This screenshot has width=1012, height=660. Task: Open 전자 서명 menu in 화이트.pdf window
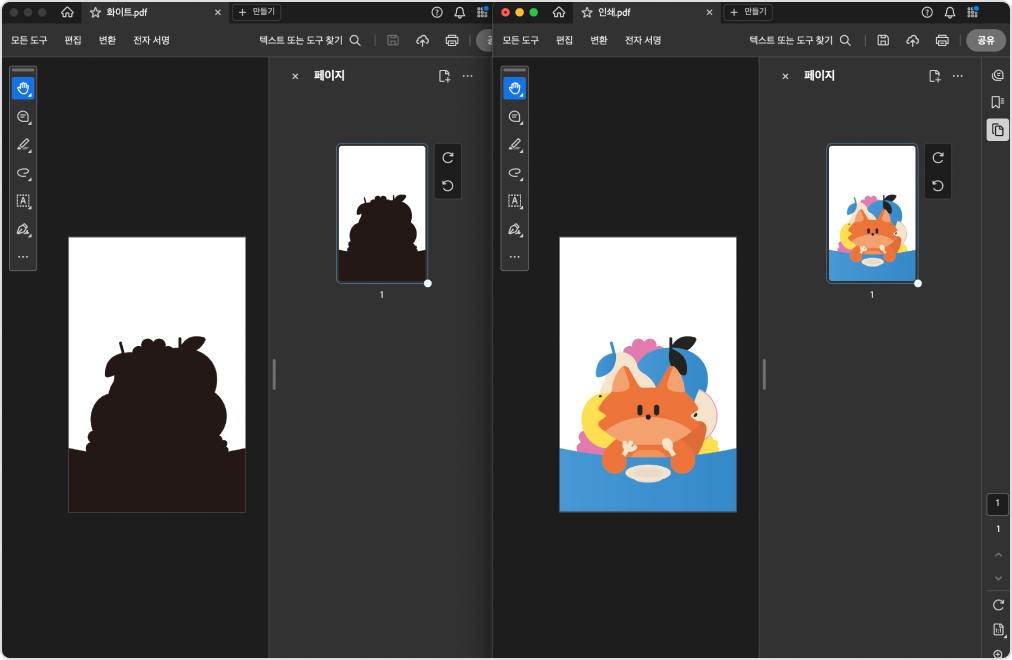coord(151,40)
